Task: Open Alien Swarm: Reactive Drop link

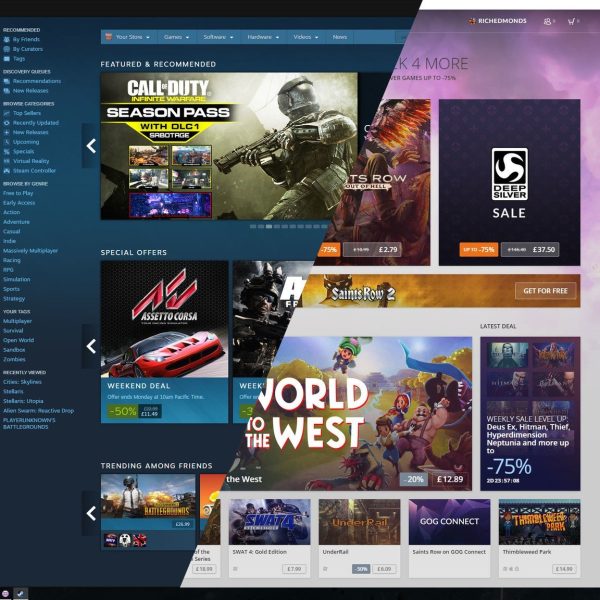Action: (38, 411)
